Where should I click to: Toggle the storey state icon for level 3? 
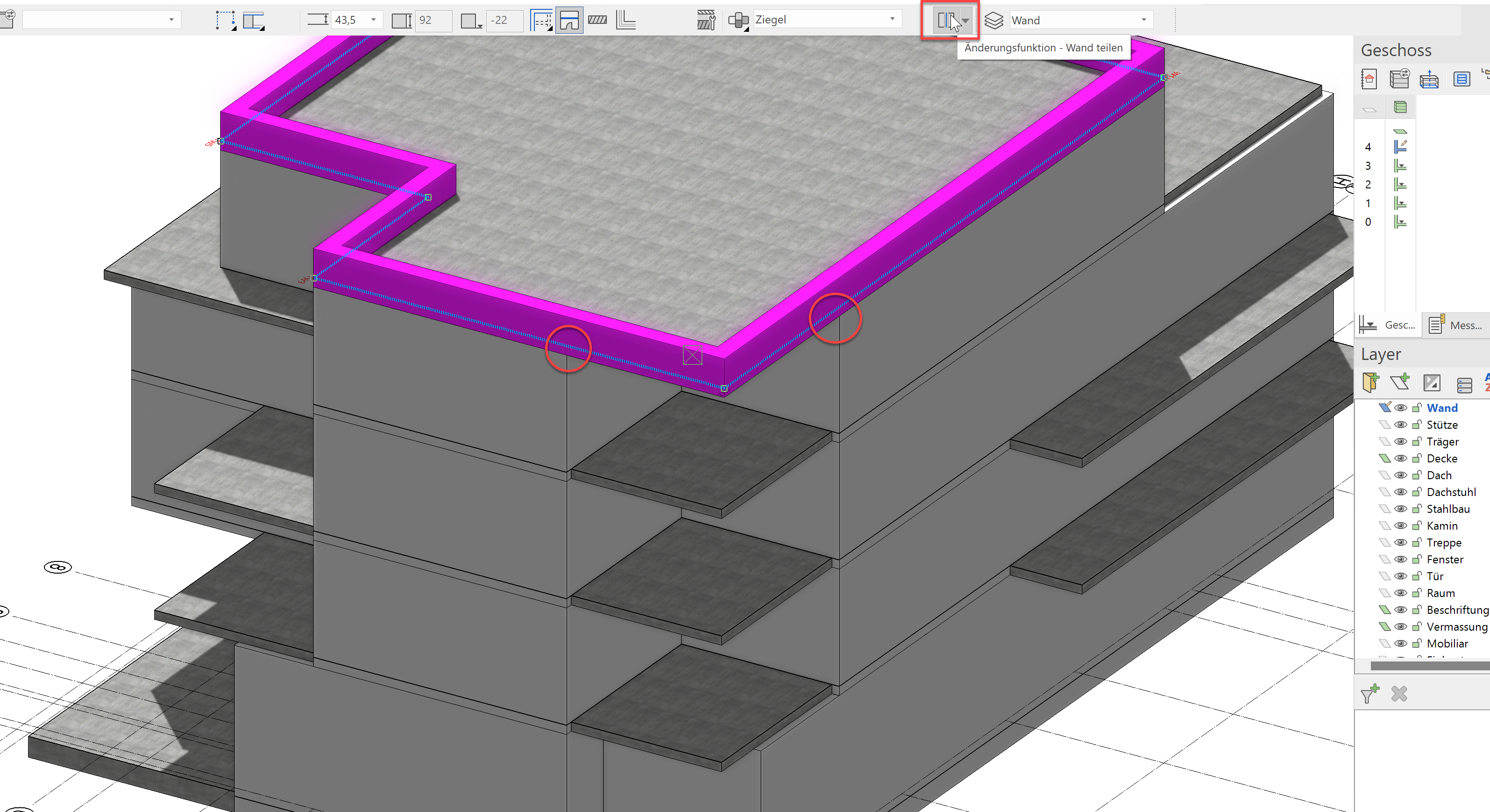[1400, 166]
